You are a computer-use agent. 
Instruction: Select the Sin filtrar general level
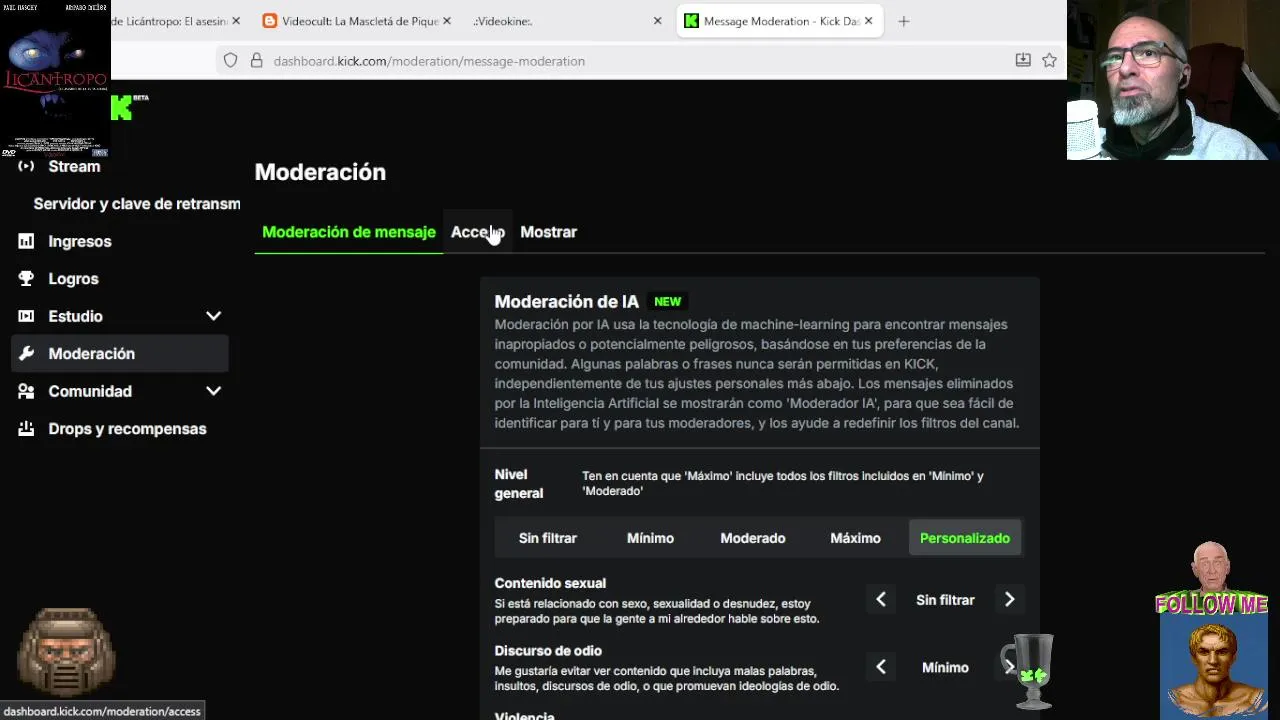click(548, 538)
